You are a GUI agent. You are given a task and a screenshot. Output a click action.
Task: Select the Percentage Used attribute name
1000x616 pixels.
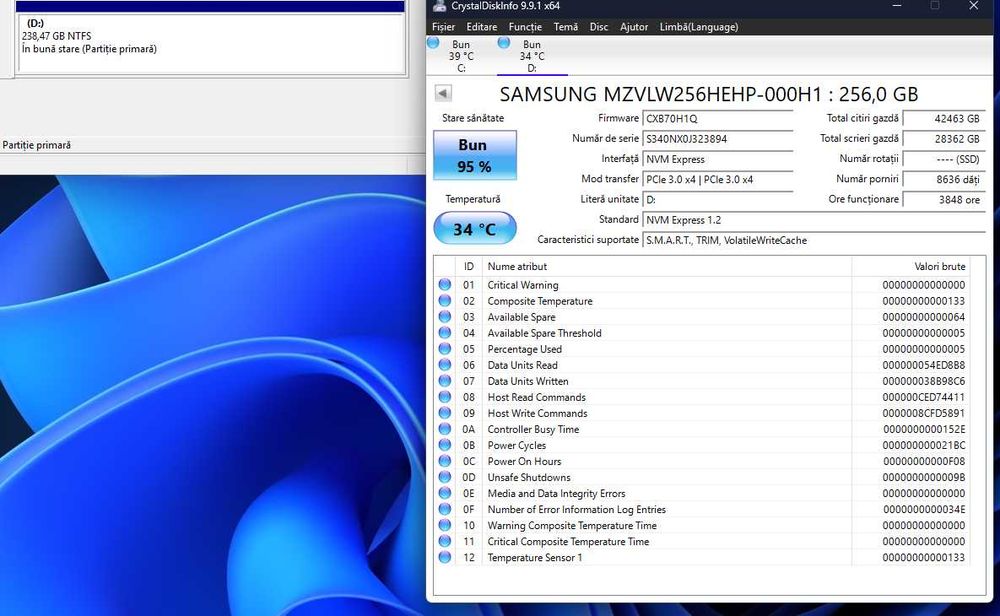pos(525,349)
